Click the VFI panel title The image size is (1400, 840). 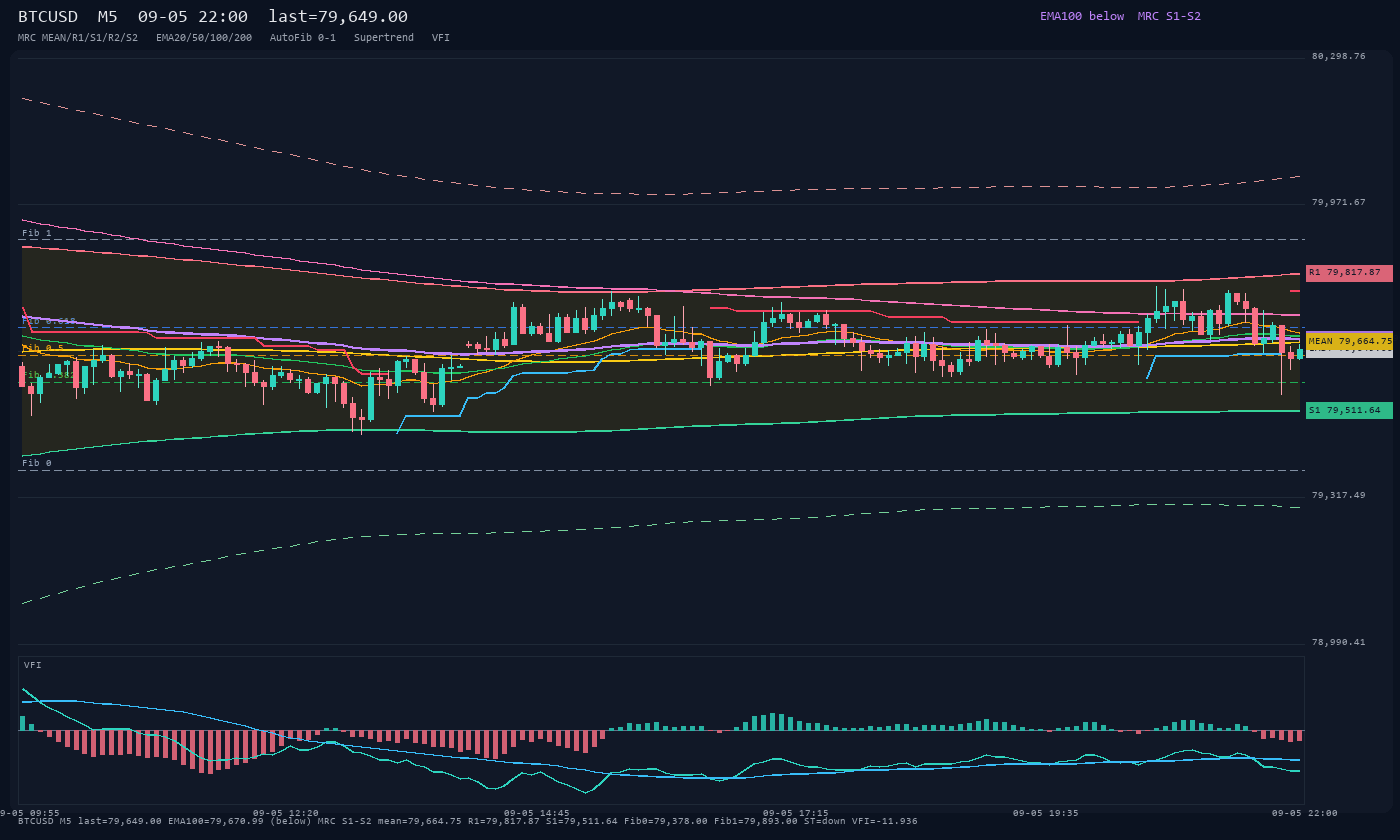[x=33, y=665]
